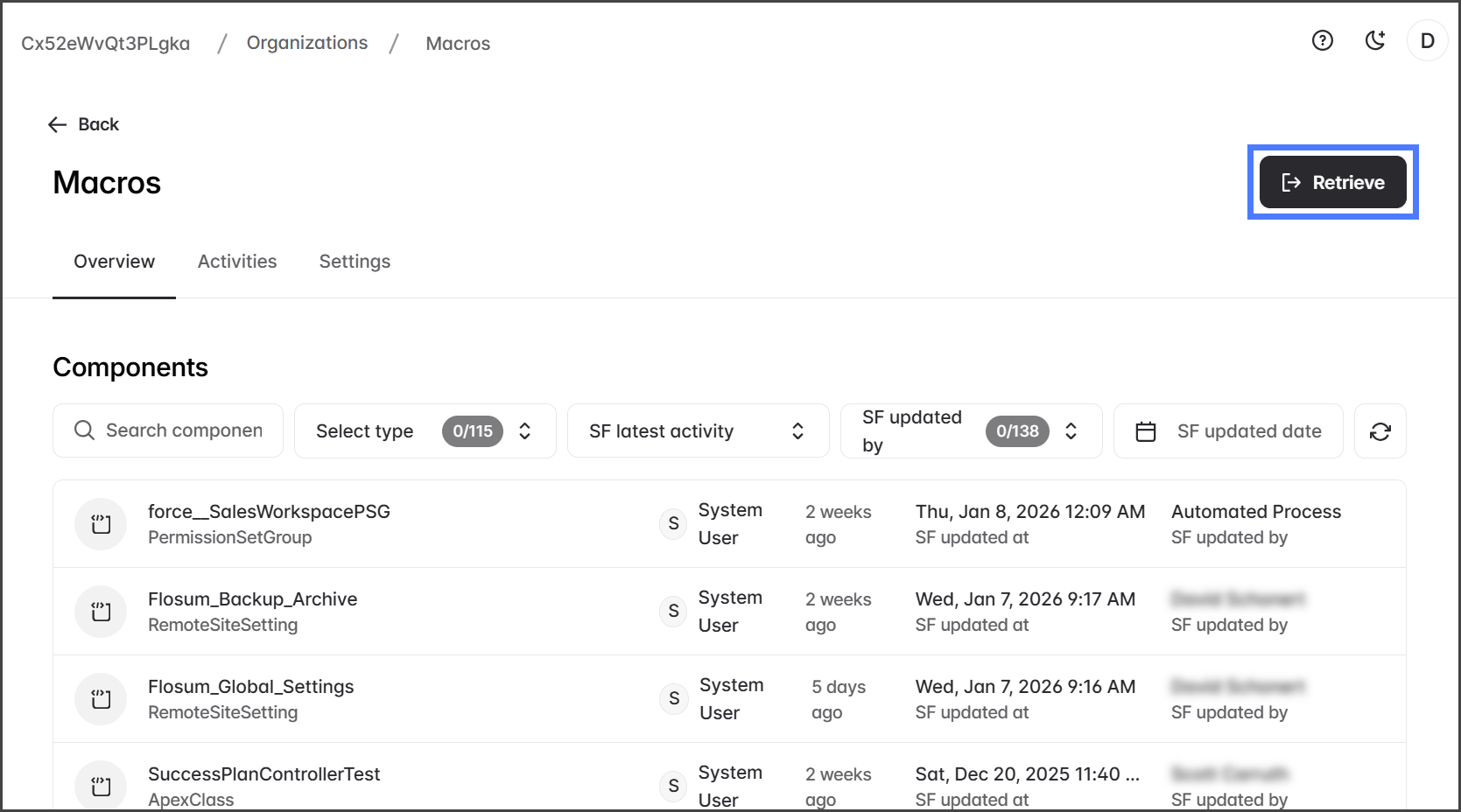The image size is (1461, 812).
Task: Open the SF updated by filter
Action: coord(970,431)
